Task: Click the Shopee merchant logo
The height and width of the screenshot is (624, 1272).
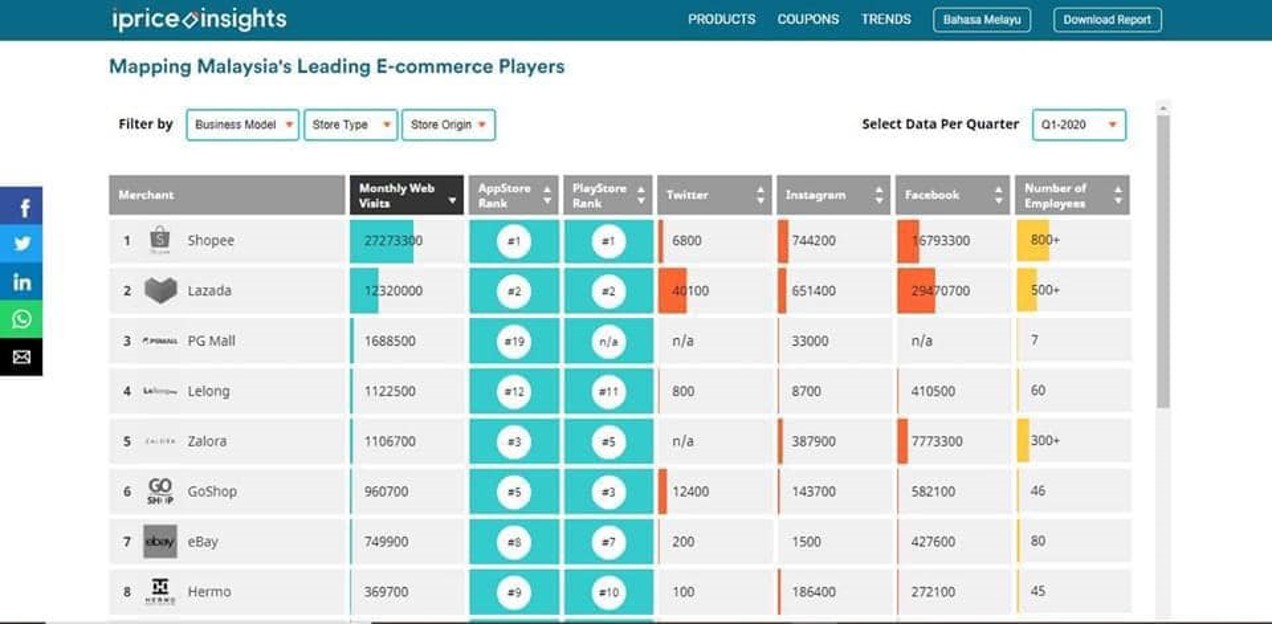Action: (160, 240)
